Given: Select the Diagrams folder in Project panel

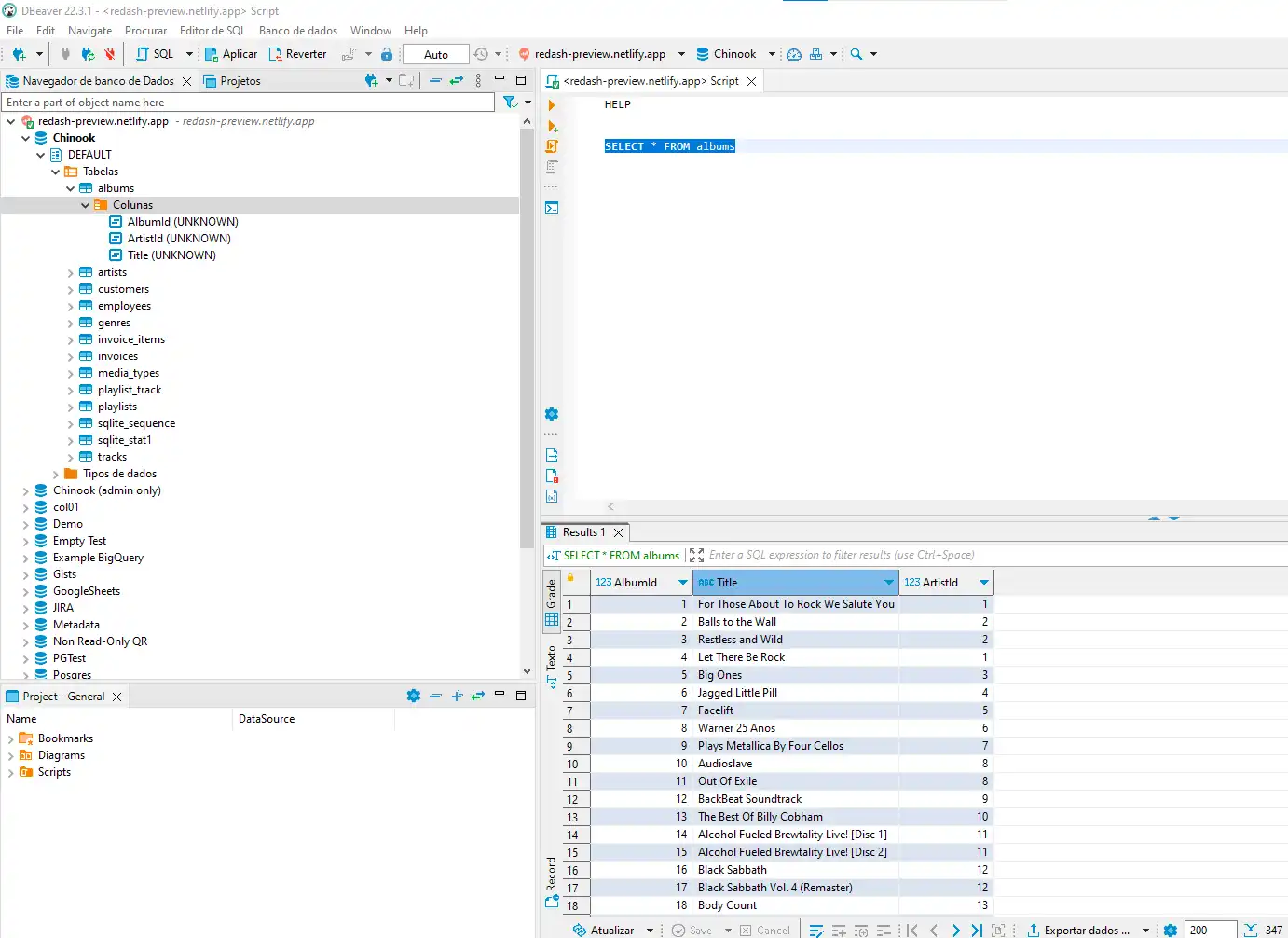Looking at the screenshot, I should pos(62,755).
